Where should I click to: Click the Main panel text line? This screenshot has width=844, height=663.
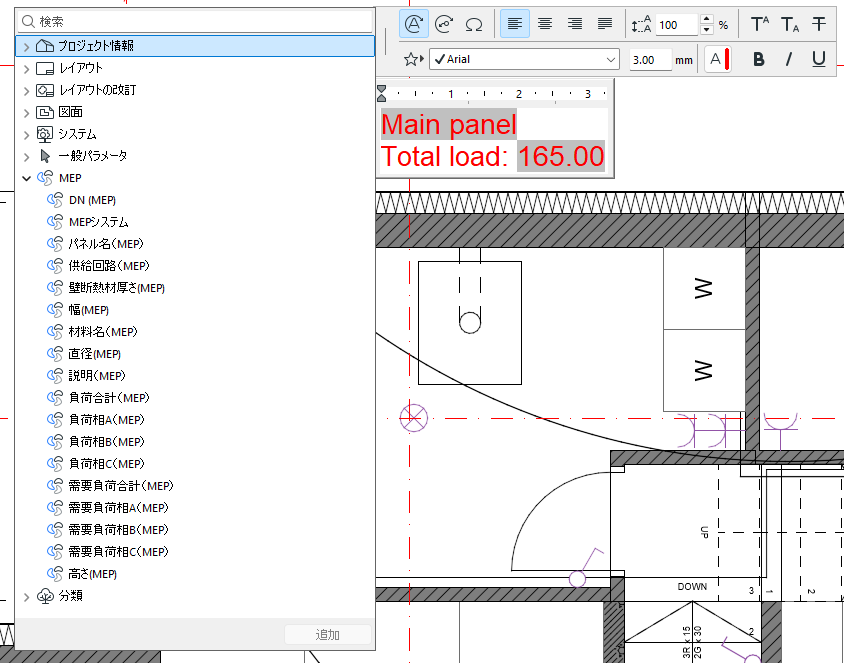click(x=449, y=124)
